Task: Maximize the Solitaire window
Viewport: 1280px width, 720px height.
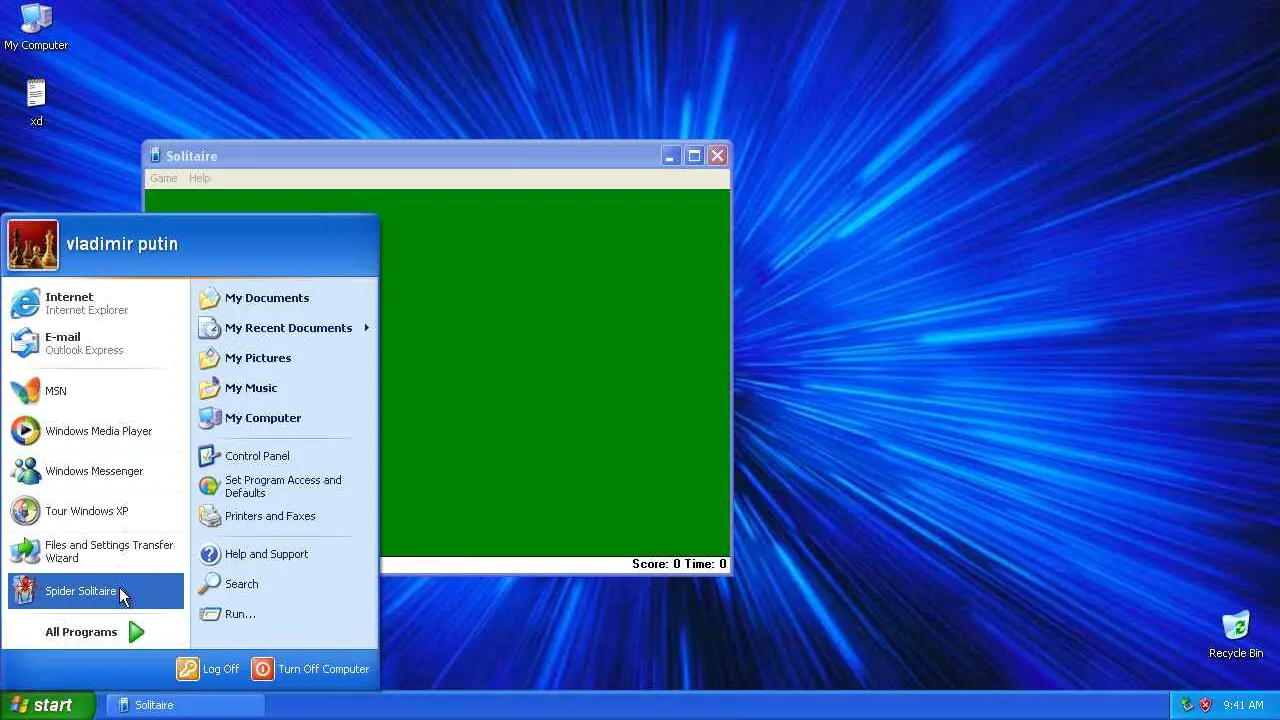Action: tap(694, 156)
